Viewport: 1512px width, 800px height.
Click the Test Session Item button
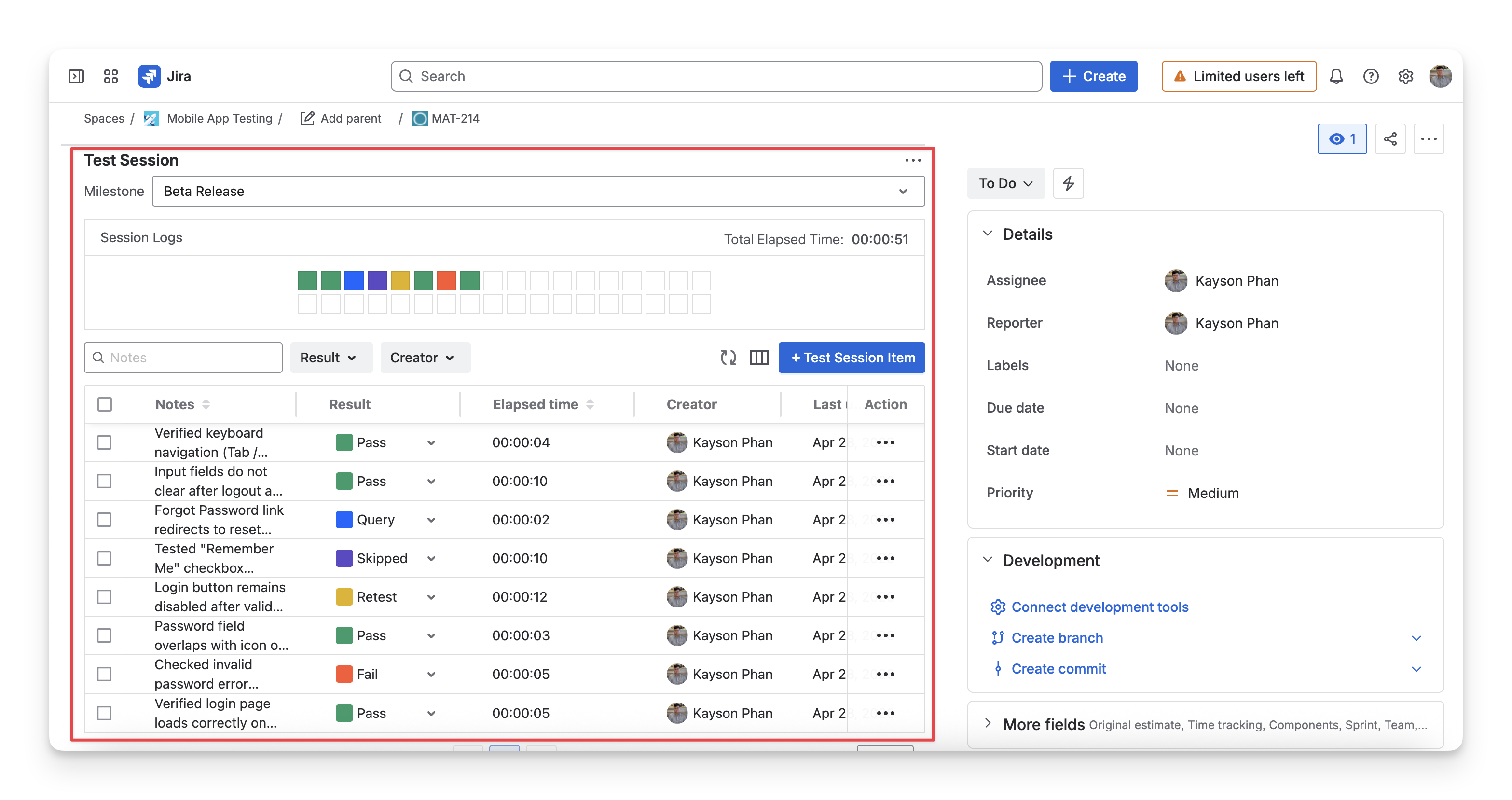[852, 358]
